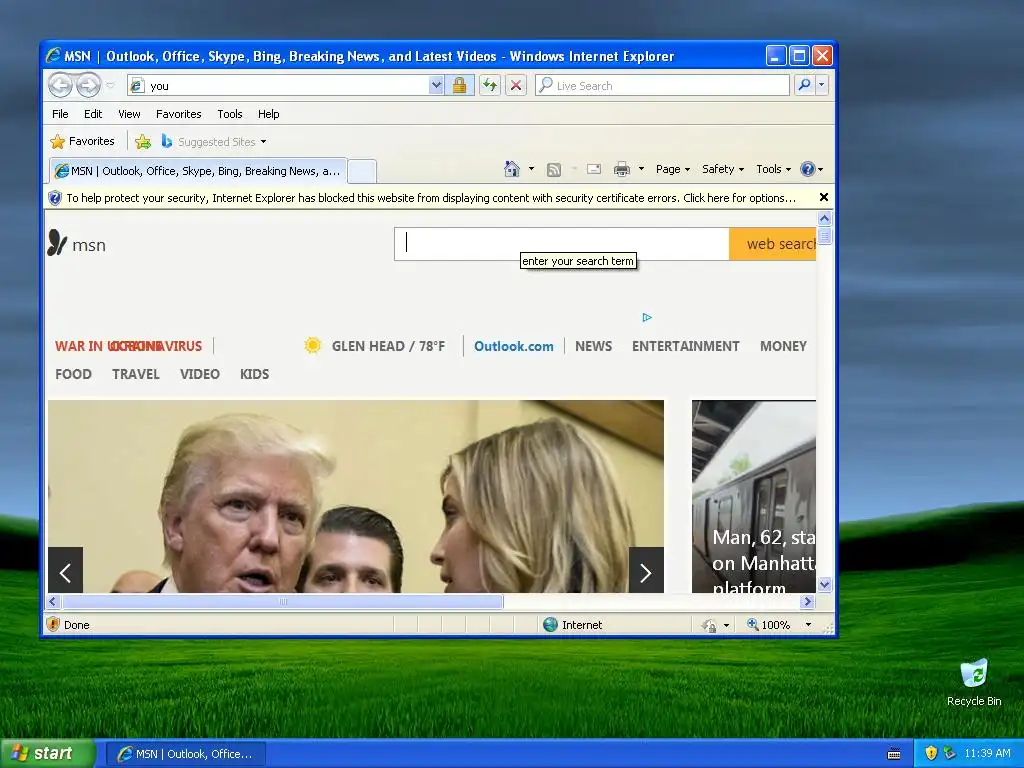Run search with the magnifier button
Viewport: 1024px width, 768px height.
click(805, 85)
